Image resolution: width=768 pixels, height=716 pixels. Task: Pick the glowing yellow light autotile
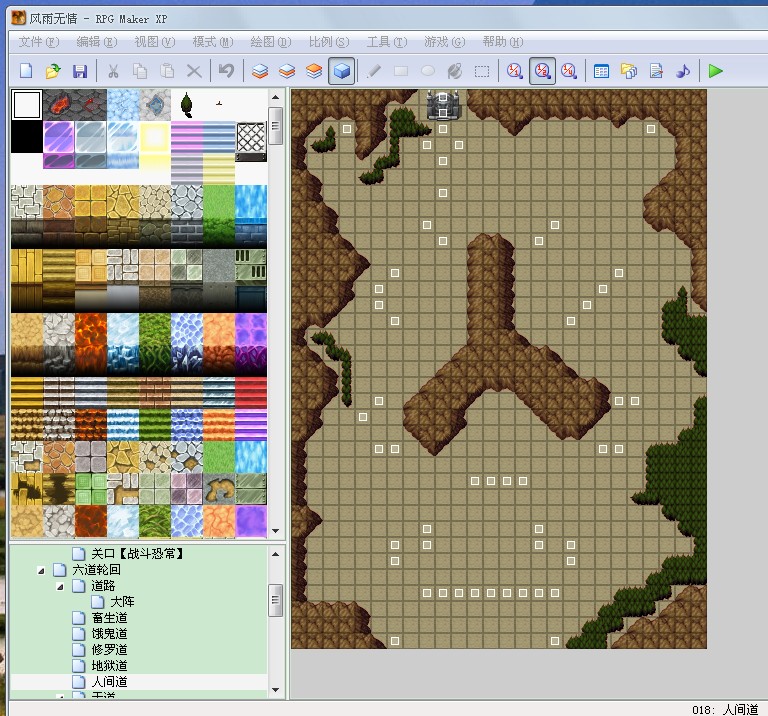coord(155,137)
